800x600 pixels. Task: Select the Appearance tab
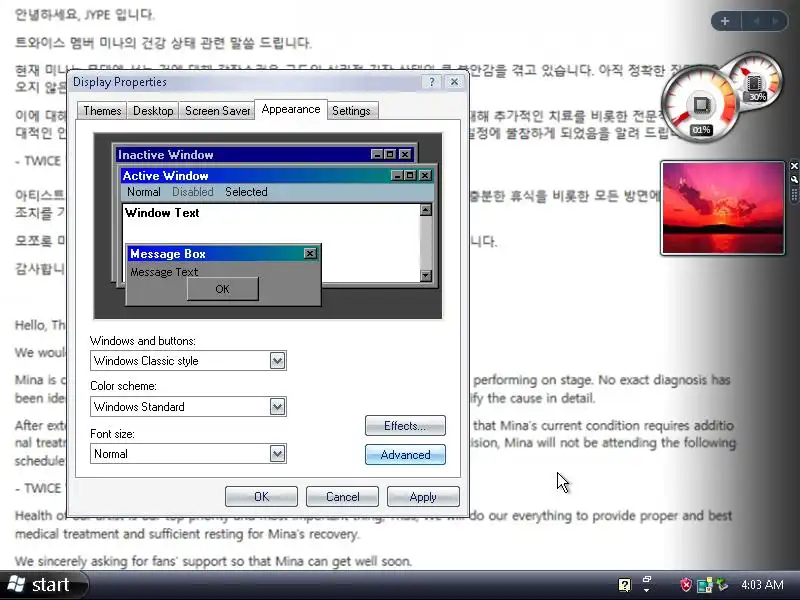(291, 109)
